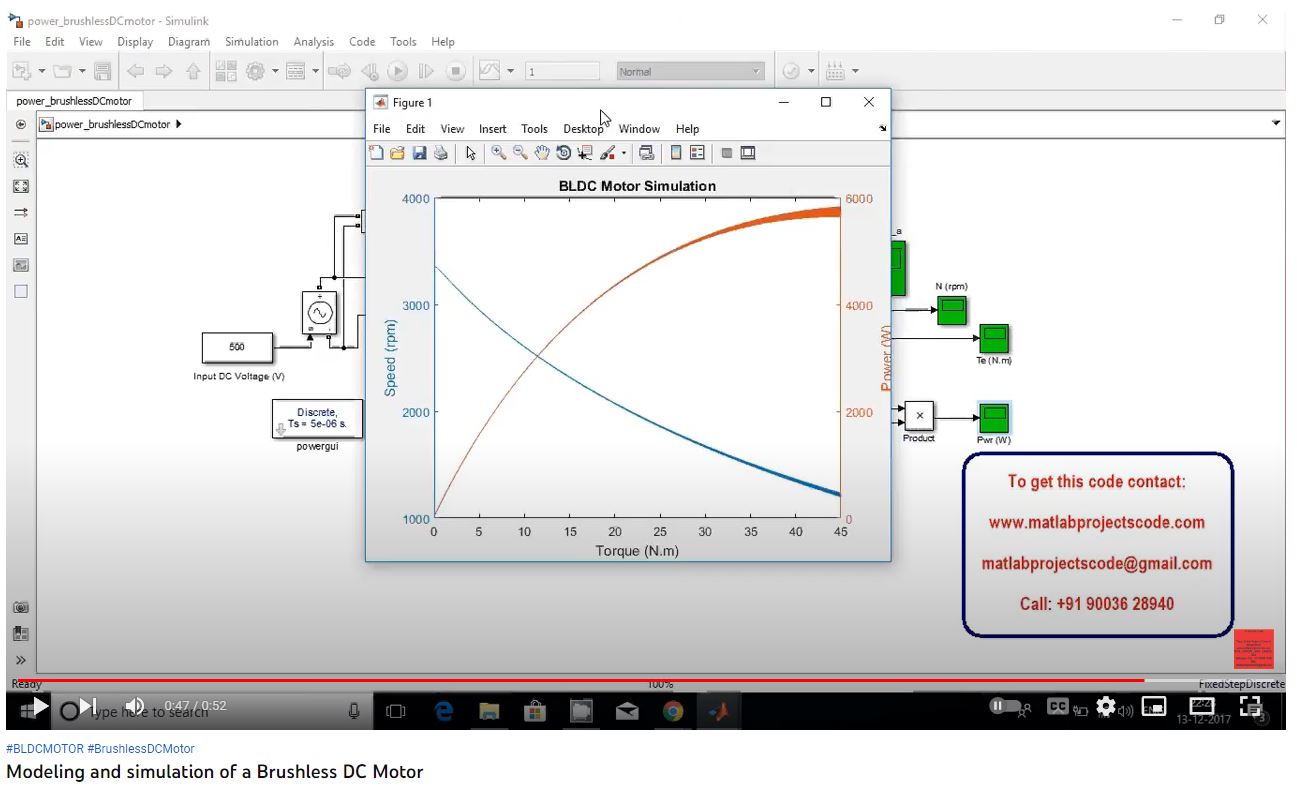Toggle the video autoplay switch
This screenshot has height=791, width=1297.
coord(1008,707)
